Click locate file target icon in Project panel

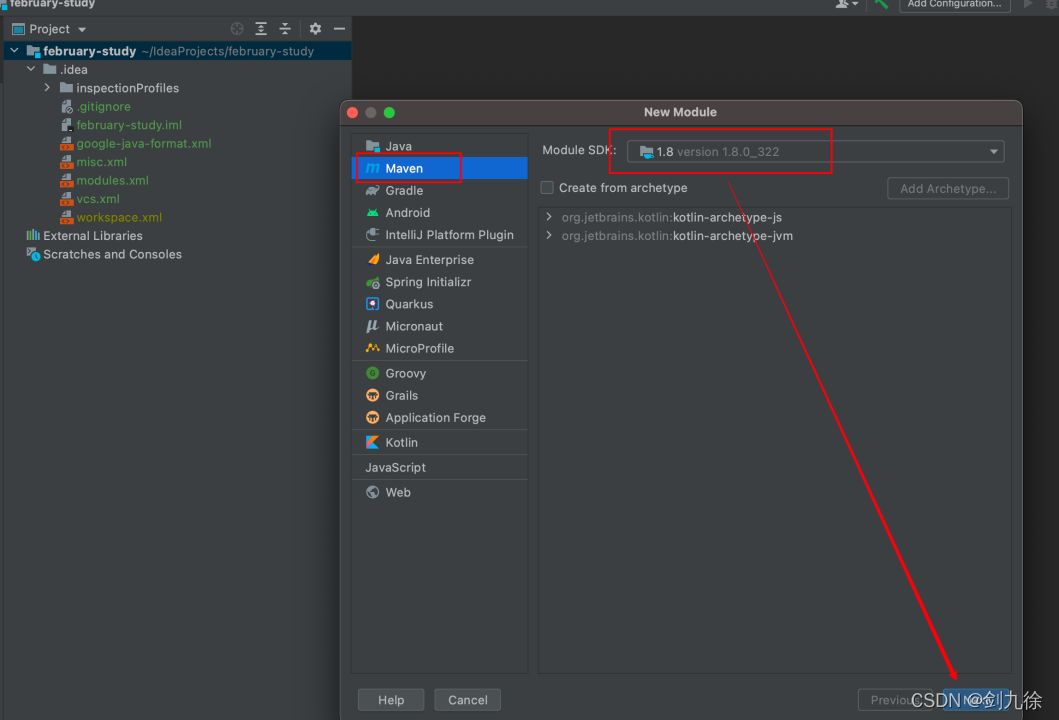[x=237, y=28]
